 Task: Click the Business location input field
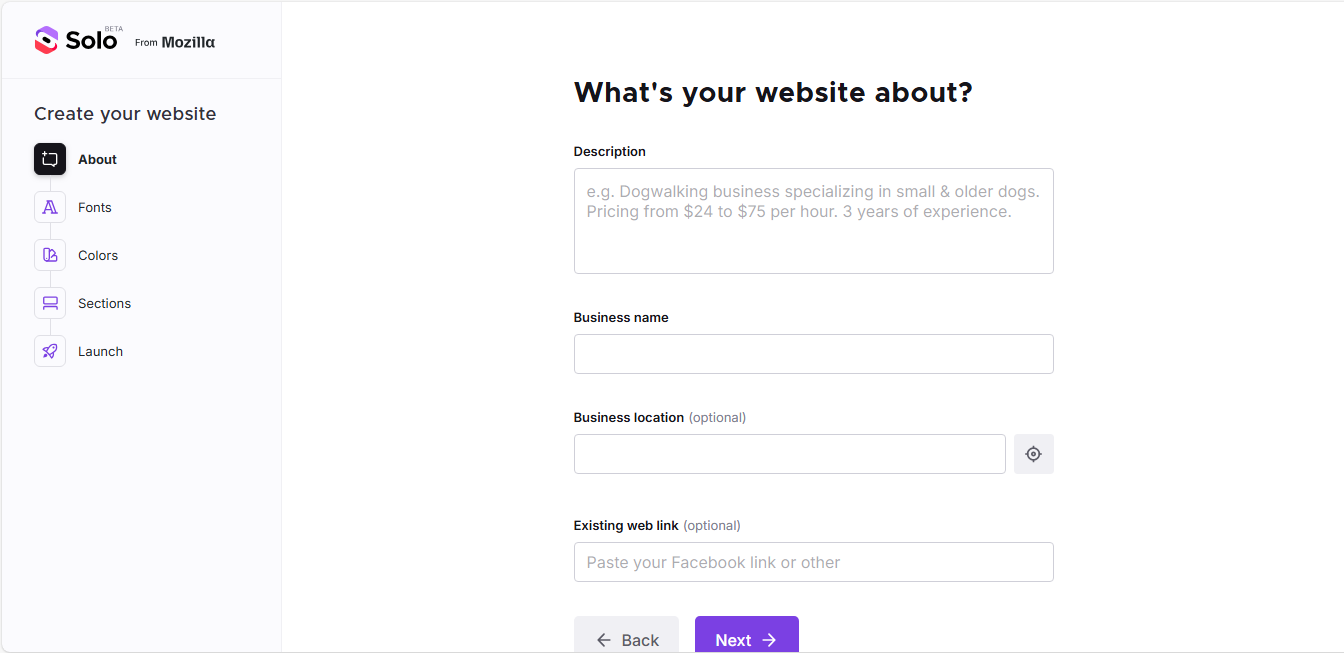click(x=789, y=454)
